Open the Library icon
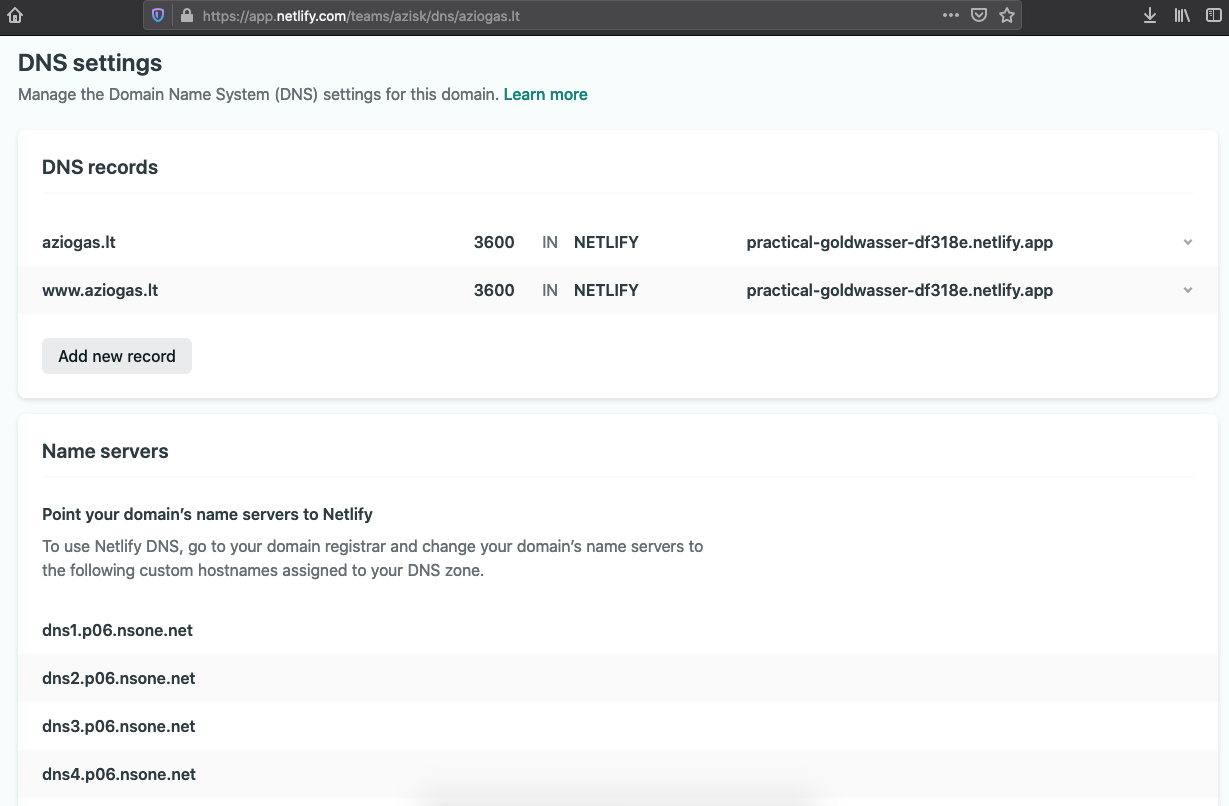1229x806 pixels. [1182, 15]
